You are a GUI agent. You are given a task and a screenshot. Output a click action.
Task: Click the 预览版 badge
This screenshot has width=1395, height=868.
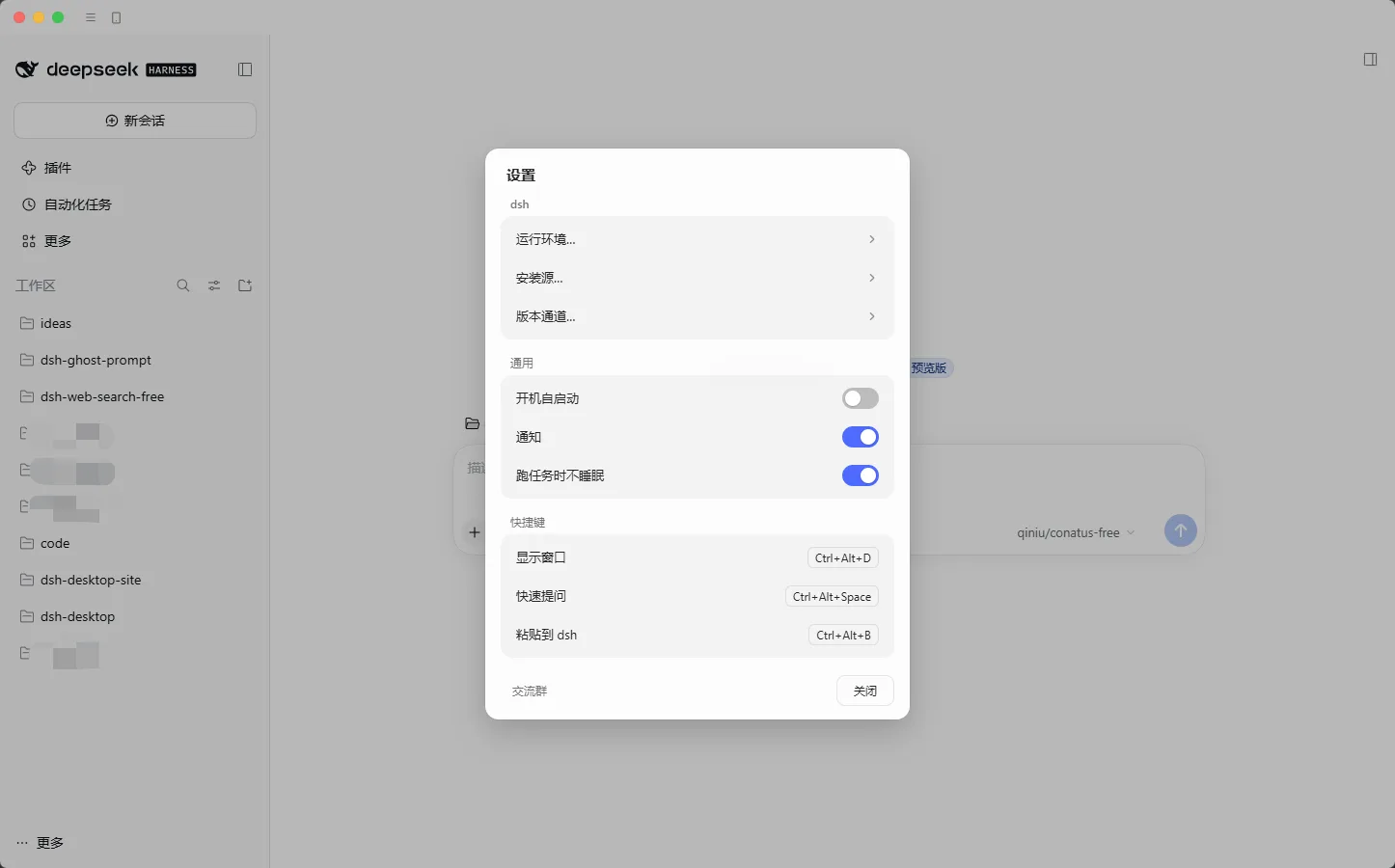pos(930,368)
